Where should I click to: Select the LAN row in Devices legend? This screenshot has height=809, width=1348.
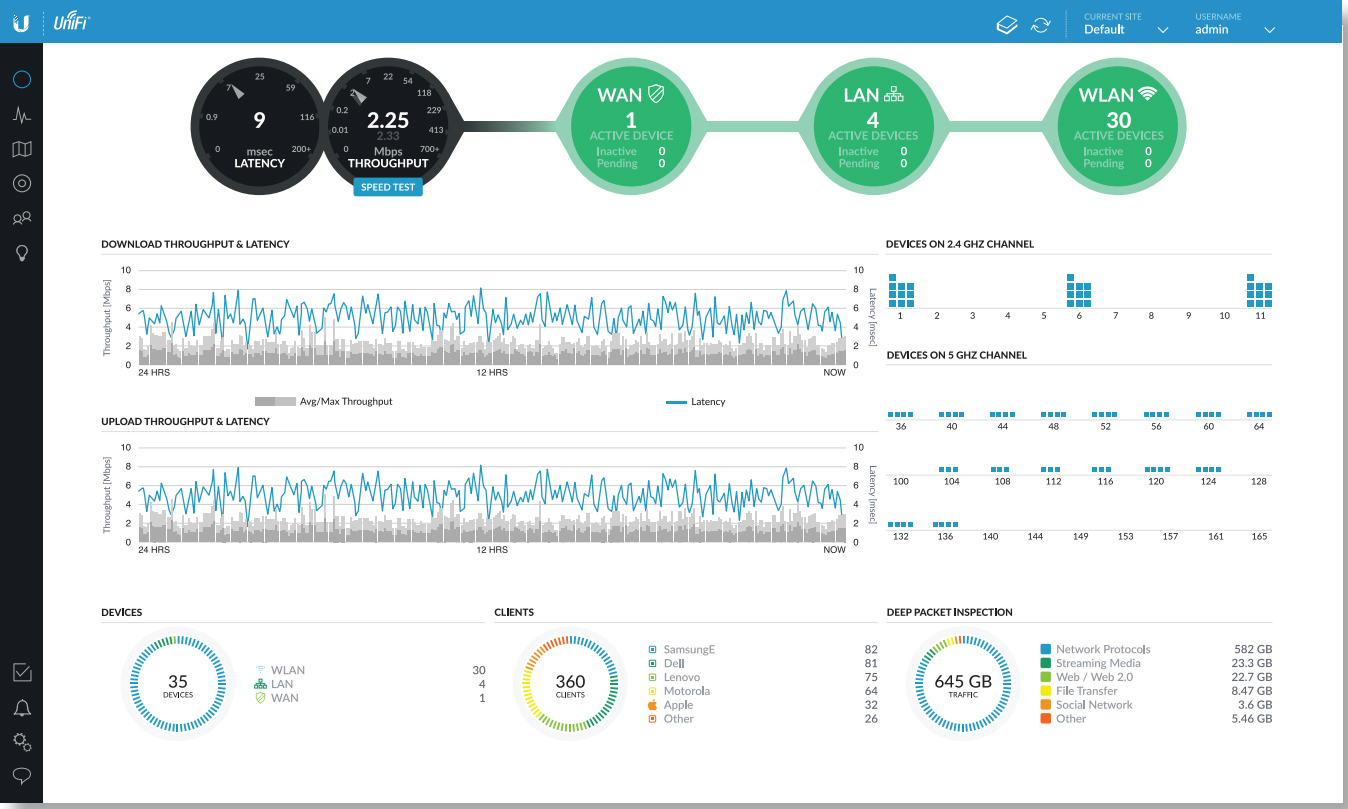click(281, 684)
